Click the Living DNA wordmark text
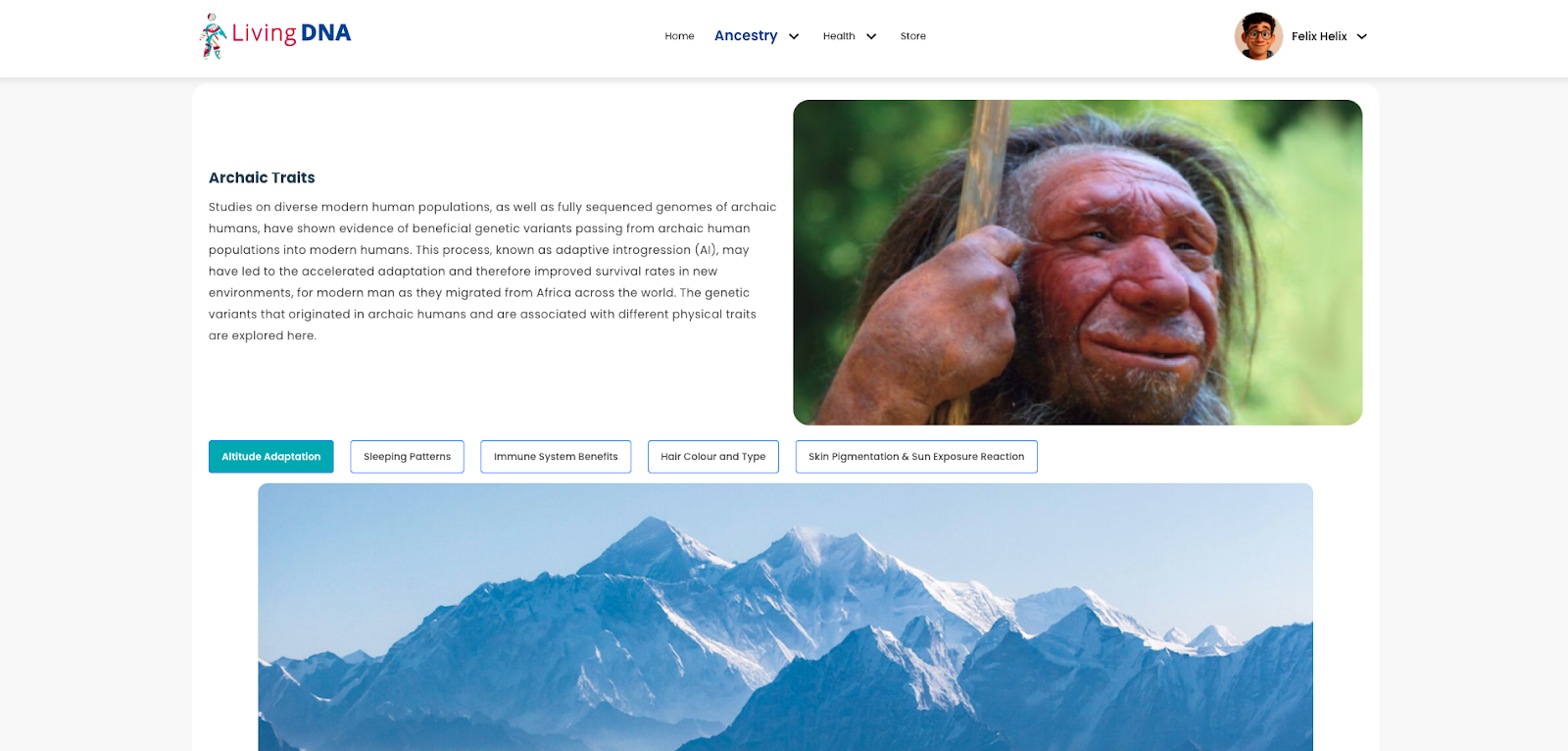This screenshot has width=1568, height=751. click(291, 33)
